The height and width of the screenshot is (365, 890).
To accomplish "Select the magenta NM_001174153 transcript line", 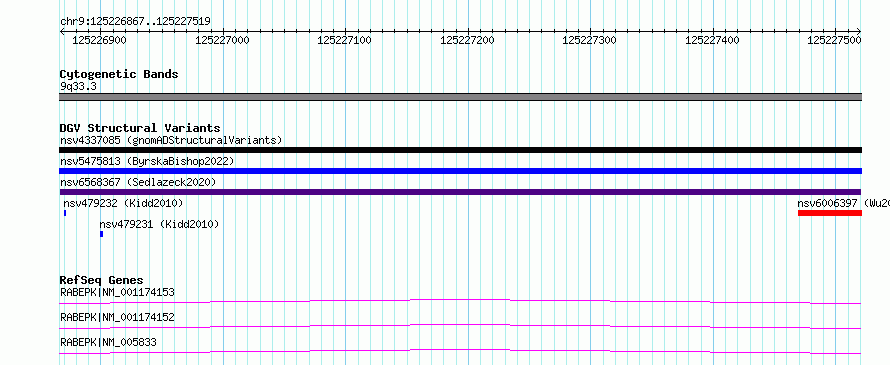I will pos(460,301).
